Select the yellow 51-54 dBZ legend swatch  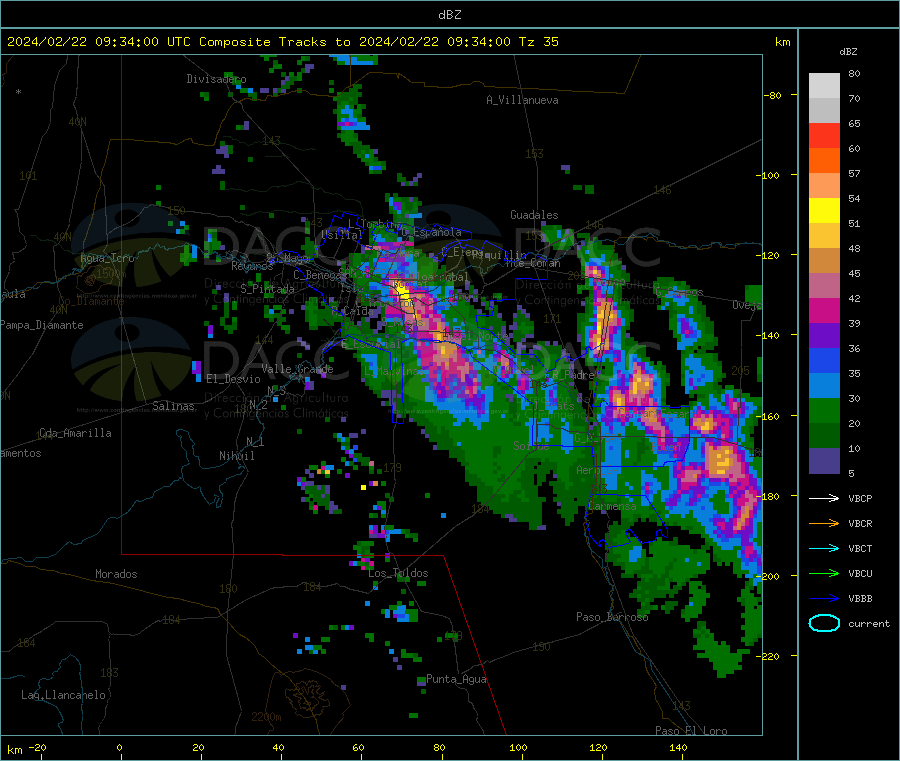[824, 211]
